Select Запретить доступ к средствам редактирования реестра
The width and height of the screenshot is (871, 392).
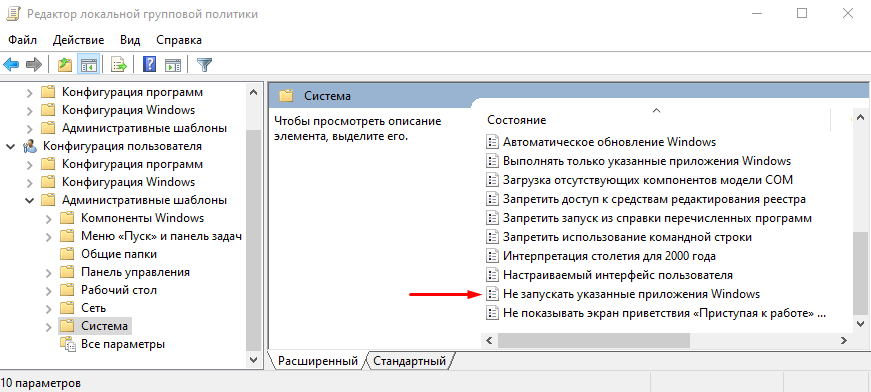(x=654, y=199)
